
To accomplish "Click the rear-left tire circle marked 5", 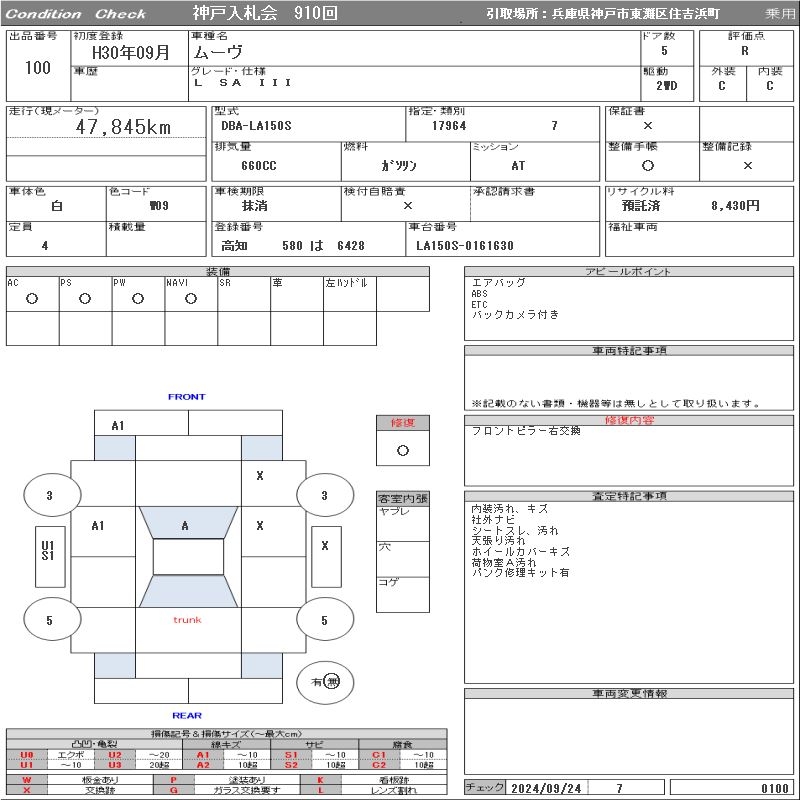I will [x=49, y=620].
